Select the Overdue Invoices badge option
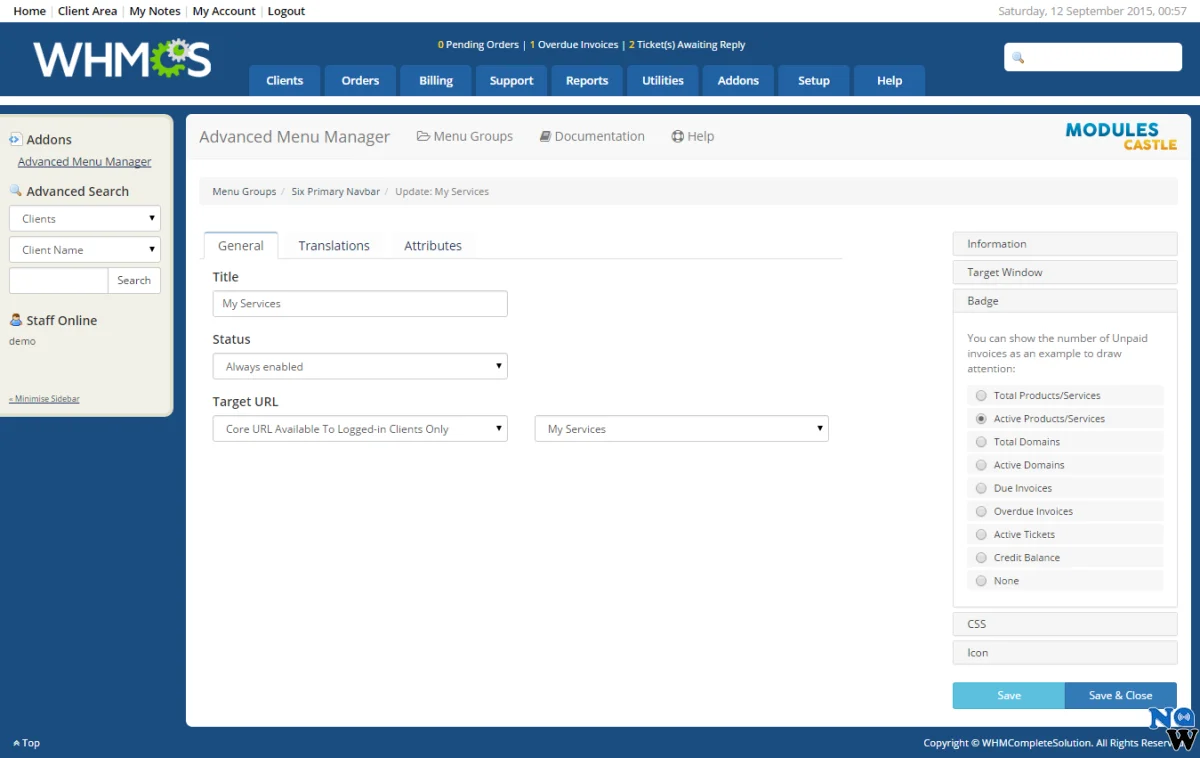The width and height of the screenshot is (1200, 758). click(981, 512)
